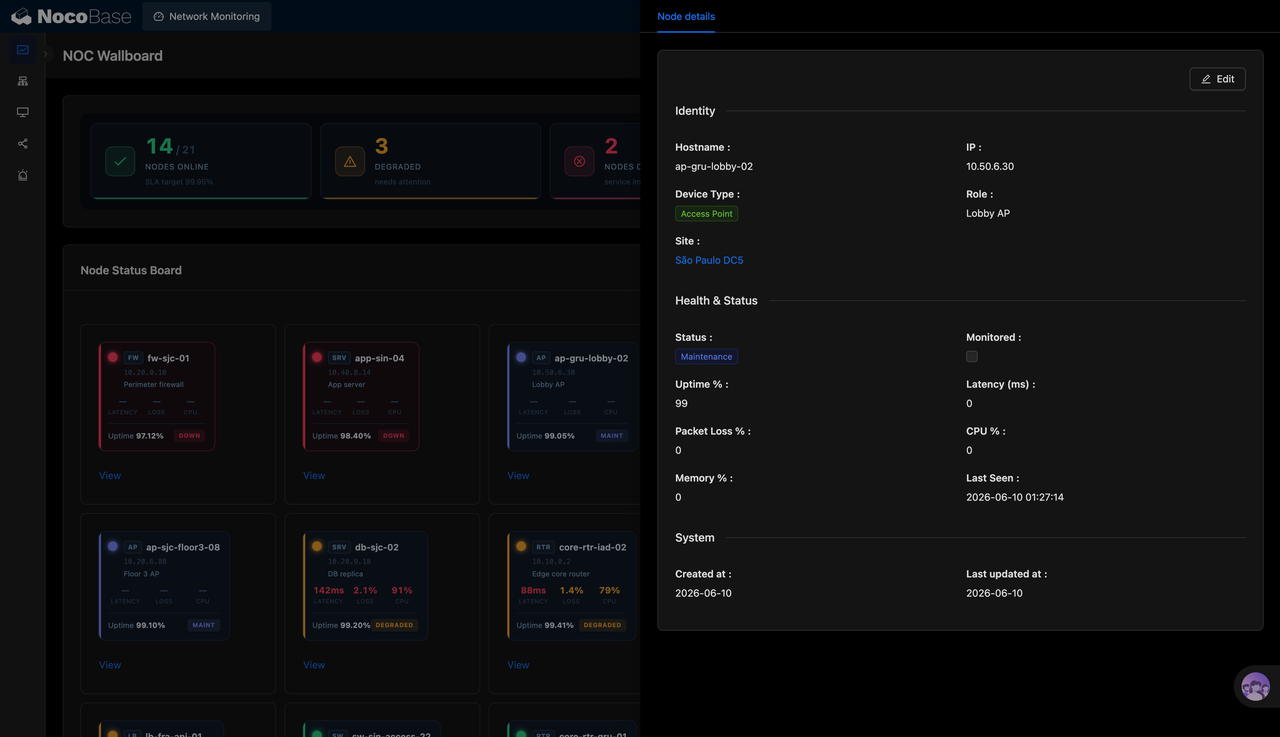Click the SRV badge on db-sjc-02 card

(x=339, y=547)
